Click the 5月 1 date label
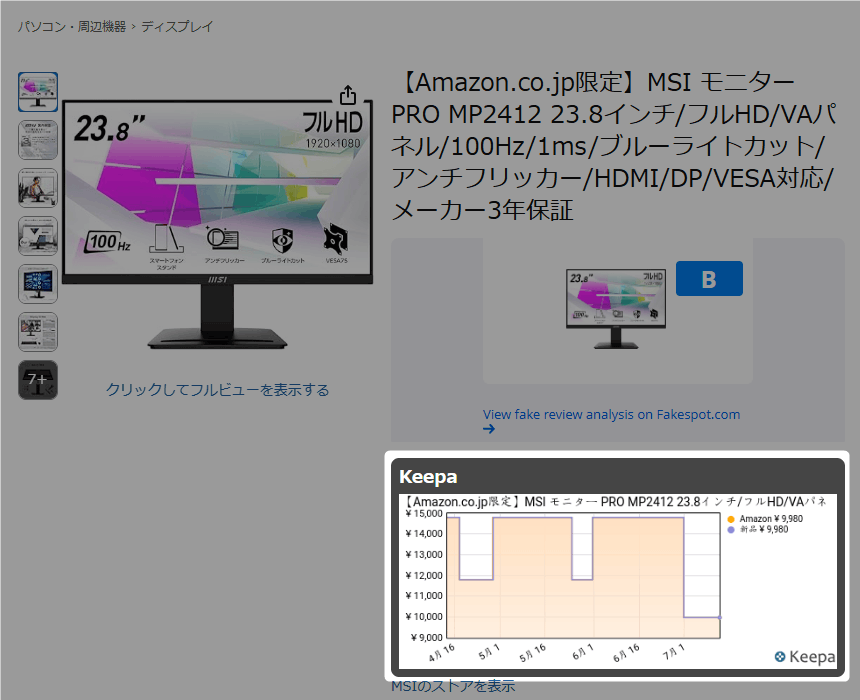The width and height of the screenshot is (860, 700). point(489,652)
